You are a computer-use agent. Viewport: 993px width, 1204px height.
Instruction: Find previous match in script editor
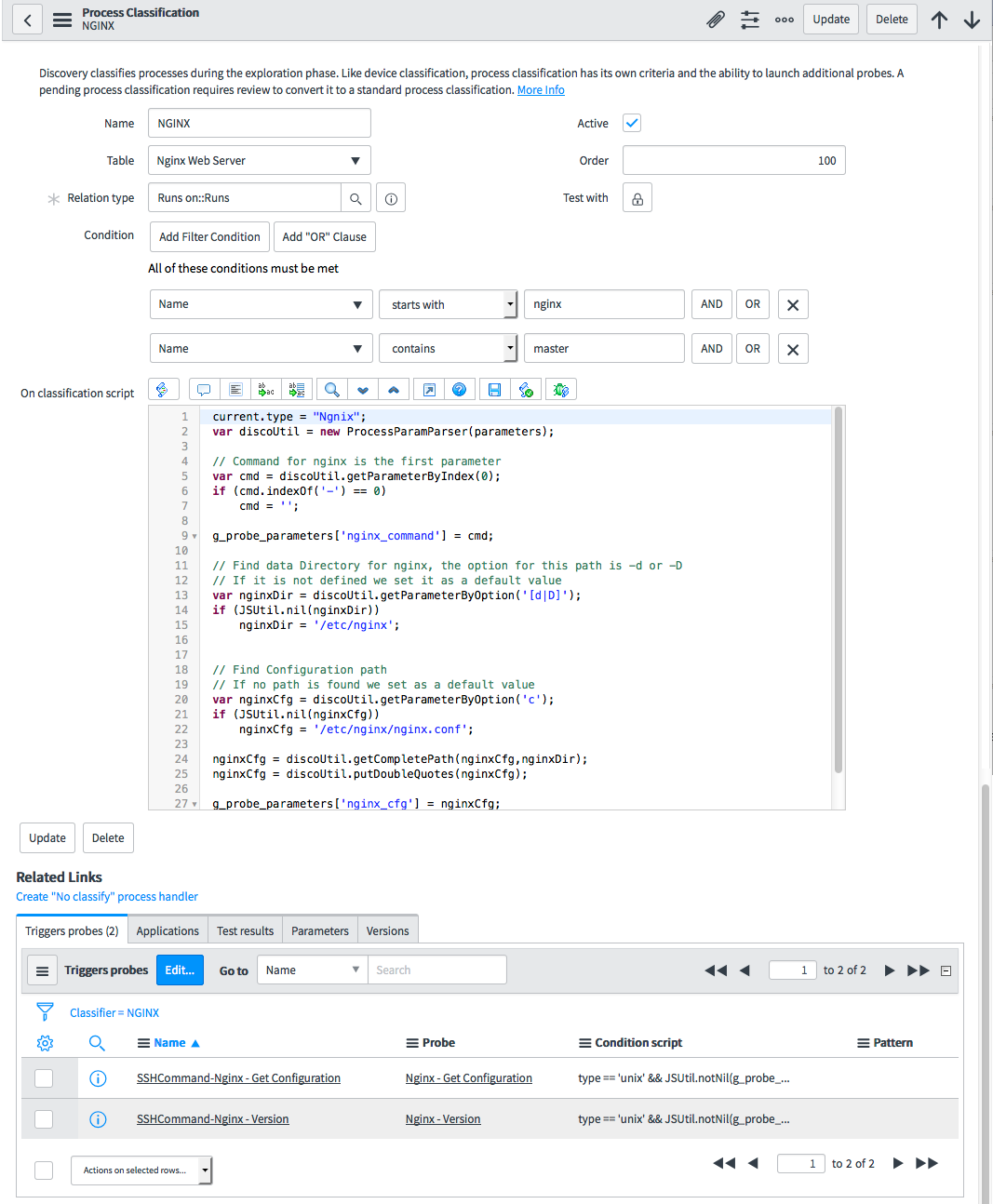tap(394, 390)
